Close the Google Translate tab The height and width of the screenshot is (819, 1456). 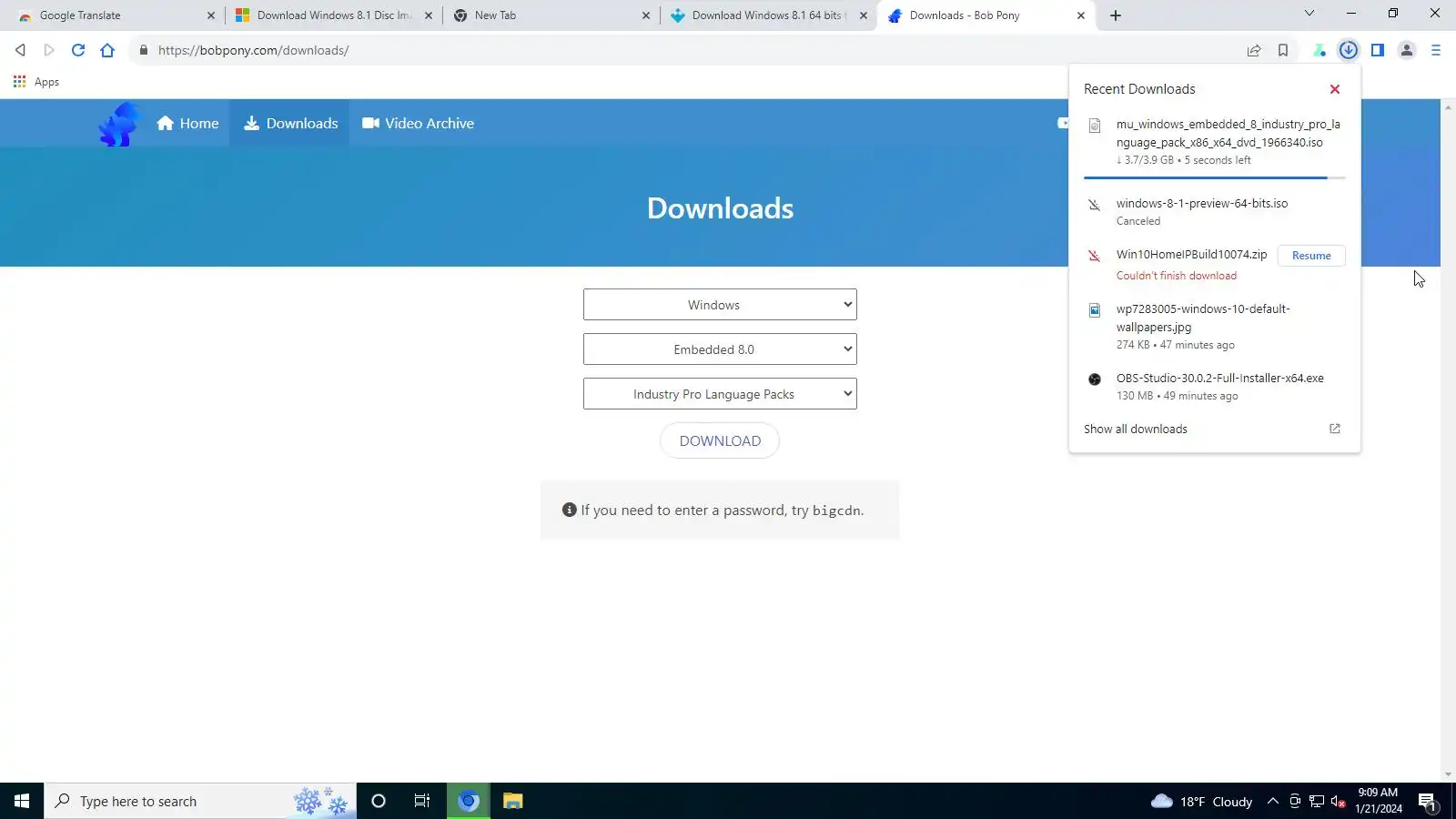[211, 15]
